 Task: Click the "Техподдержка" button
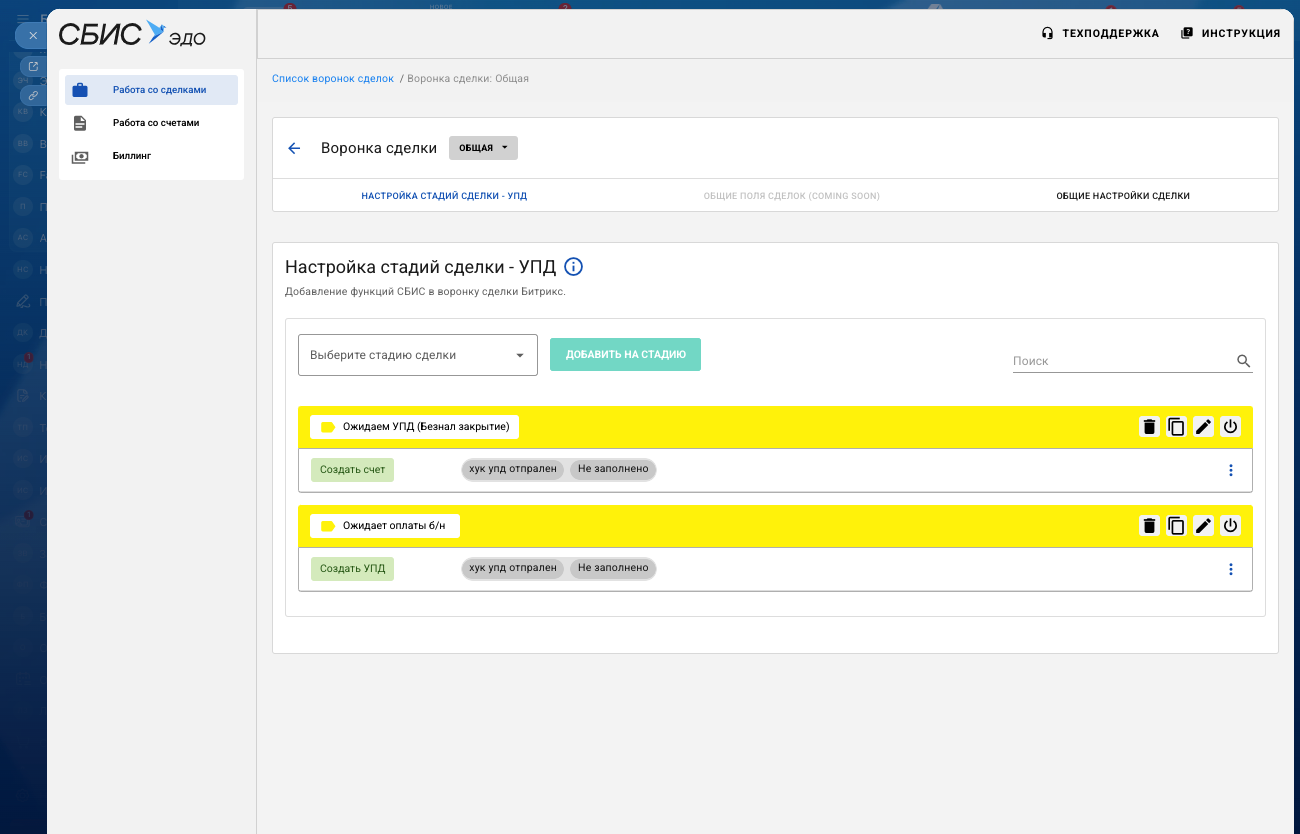[x=1100, y=33]
